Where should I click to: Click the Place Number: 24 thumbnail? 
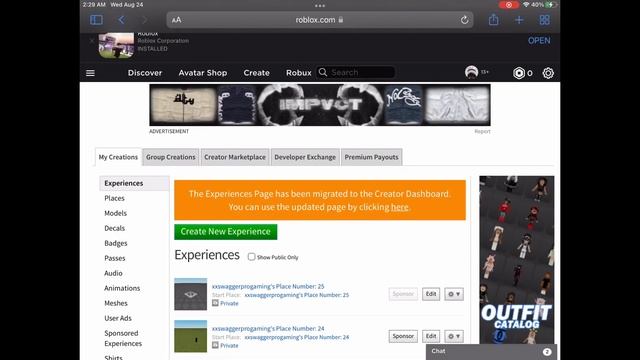[191, 336]
